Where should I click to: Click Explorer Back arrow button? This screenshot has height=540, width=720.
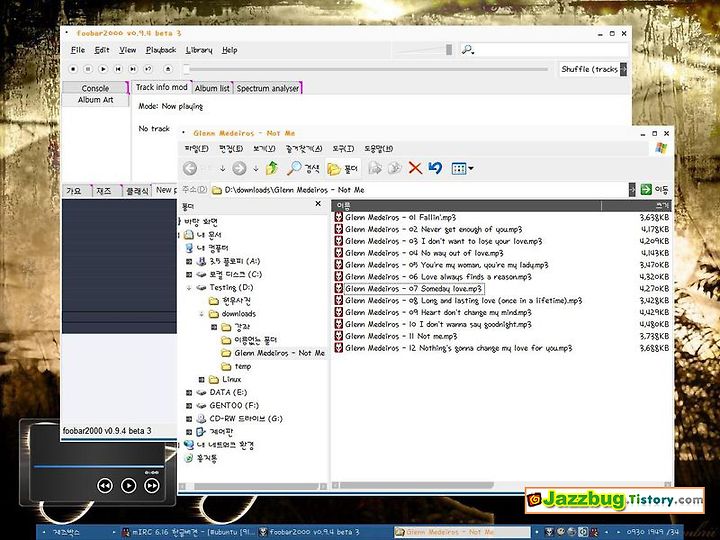(190, 168)
